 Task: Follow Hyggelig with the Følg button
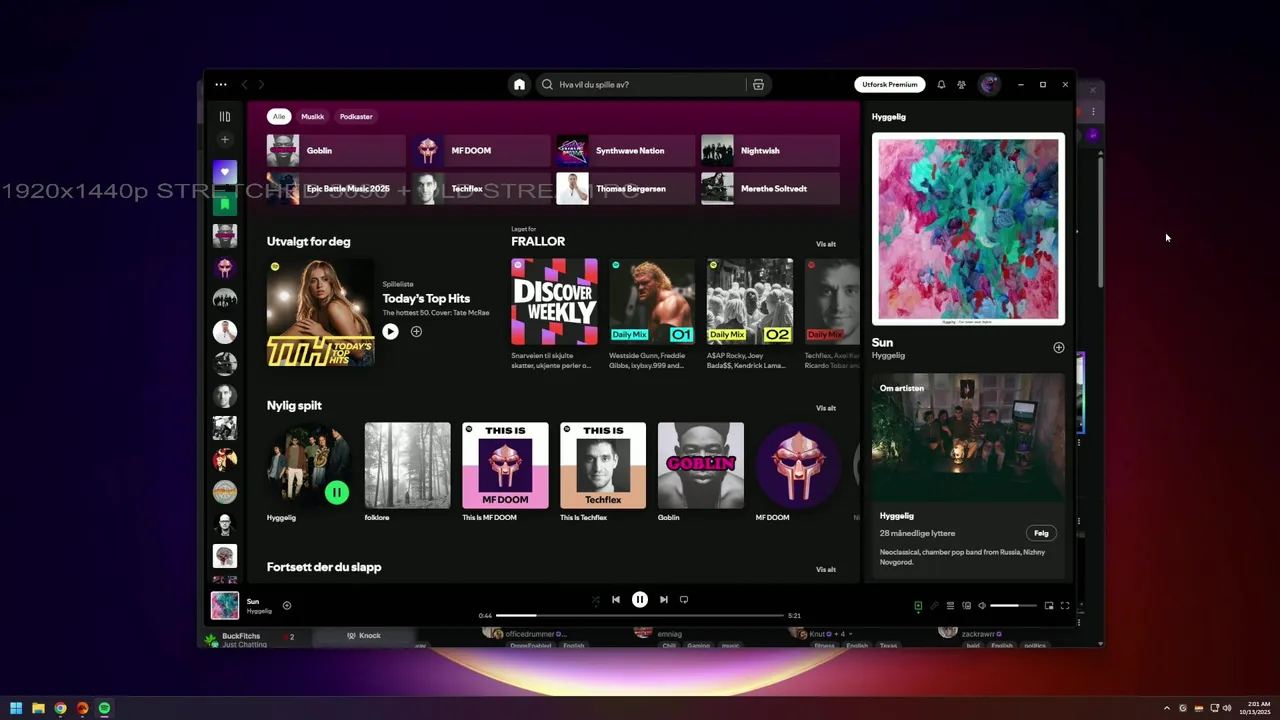click(x=1041, y=534)
